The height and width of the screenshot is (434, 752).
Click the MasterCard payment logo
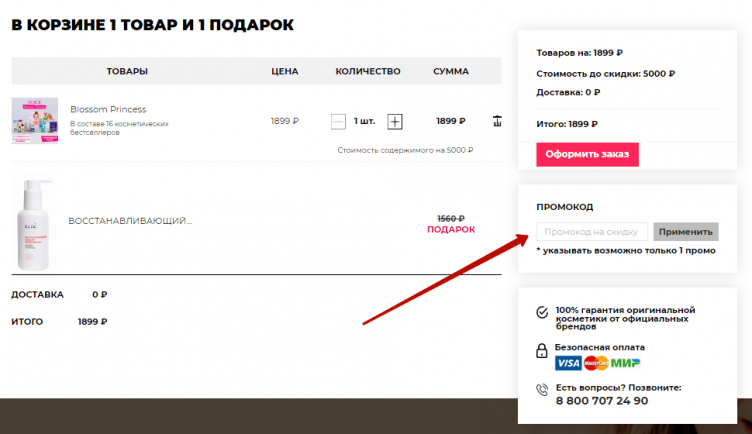coord(596,363)
